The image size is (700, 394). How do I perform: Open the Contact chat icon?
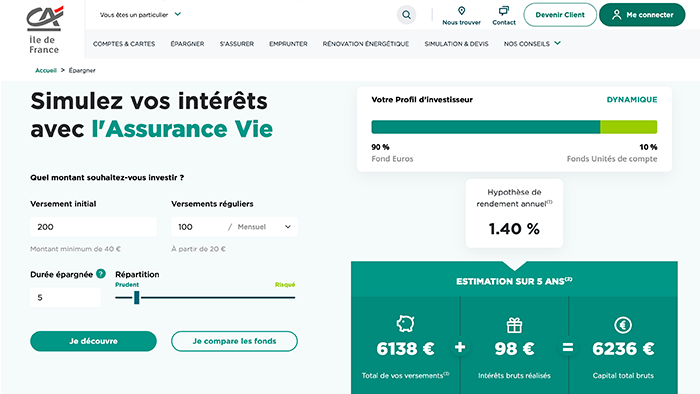(504, 11)
